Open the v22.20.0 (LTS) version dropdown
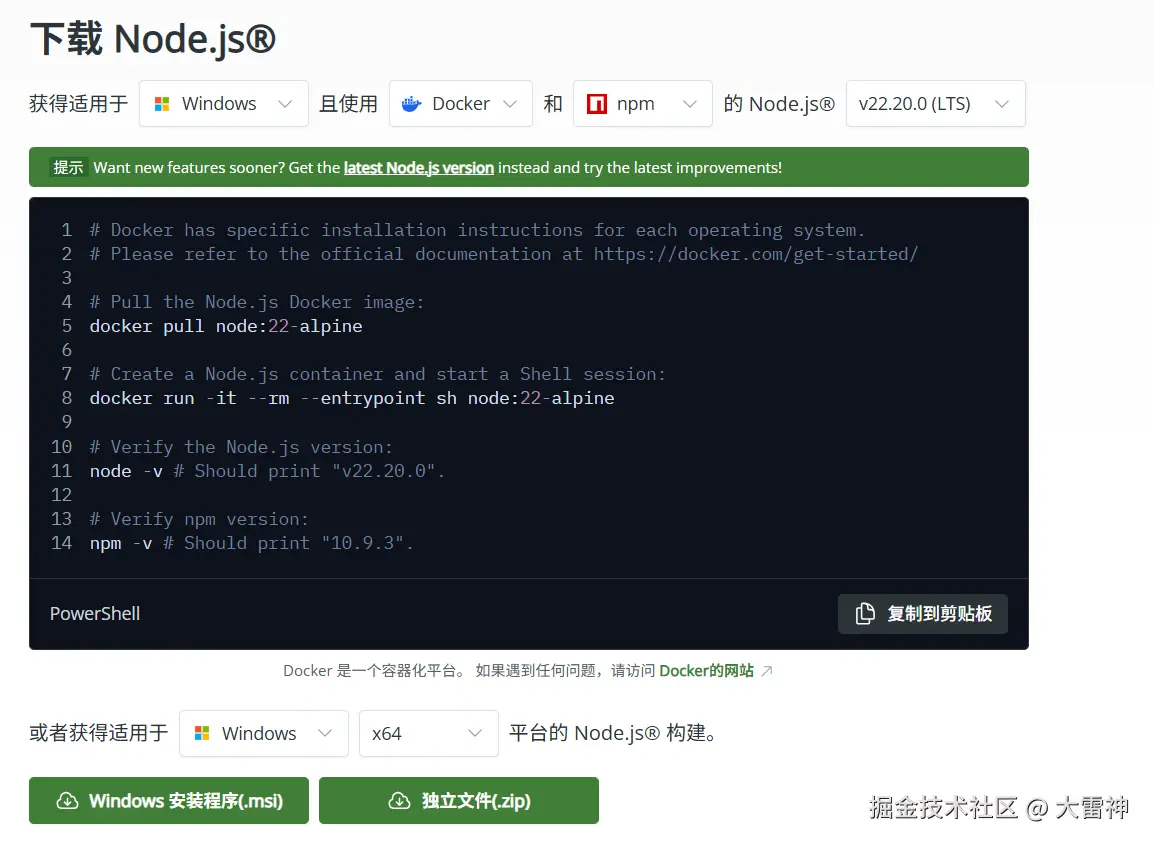The image size is (1153, 845). tap(935, 104)
